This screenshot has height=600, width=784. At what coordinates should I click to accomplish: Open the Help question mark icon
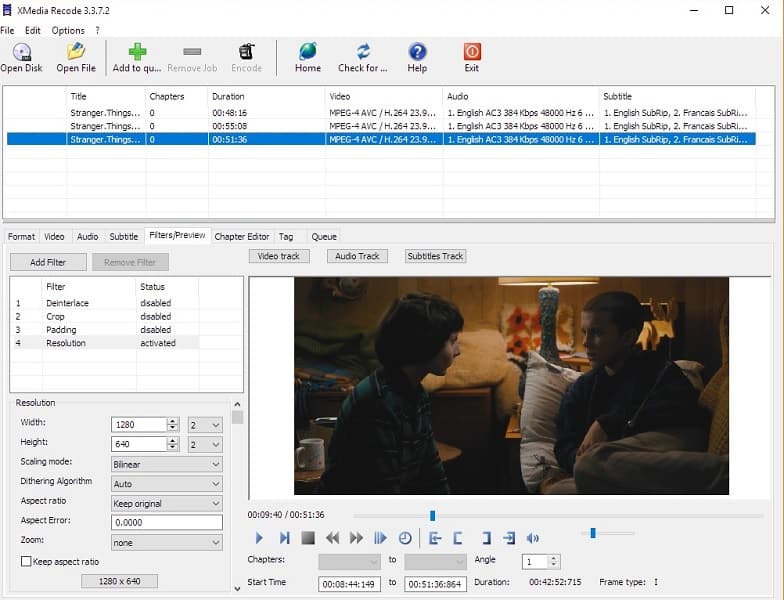pyautogui.click(x=418, y=52)
